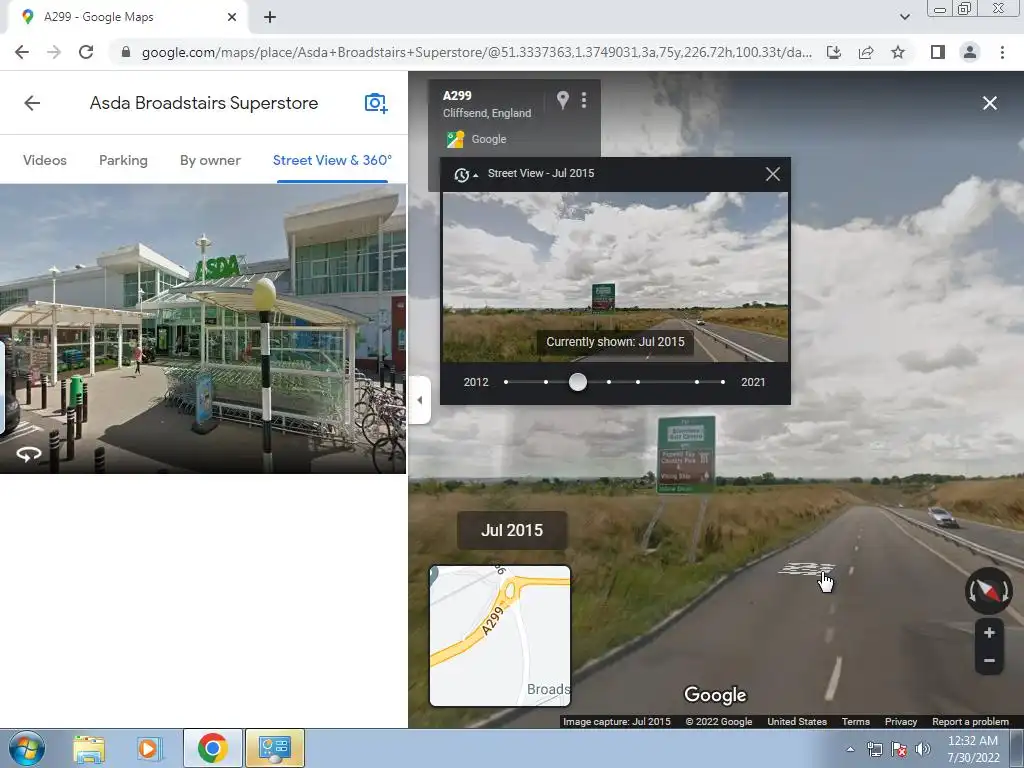Image resolution: width=1024 pixels, height=768 pixels.
Task: Click the Chrome taskbar icon
Action: pyautogui.click(x=212, y=748)
